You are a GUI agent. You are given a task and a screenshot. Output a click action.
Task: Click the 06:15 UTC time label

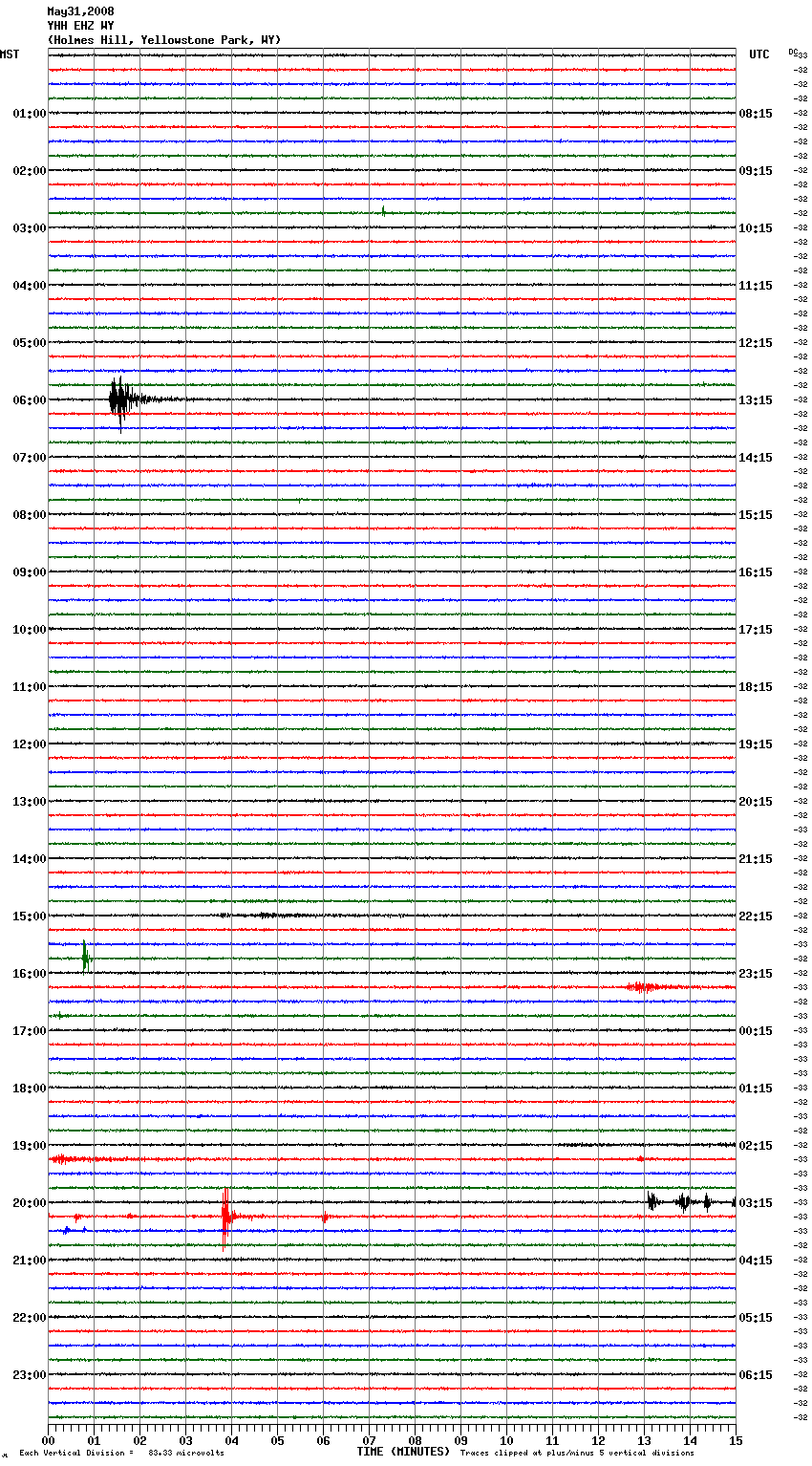(756, 1375)
